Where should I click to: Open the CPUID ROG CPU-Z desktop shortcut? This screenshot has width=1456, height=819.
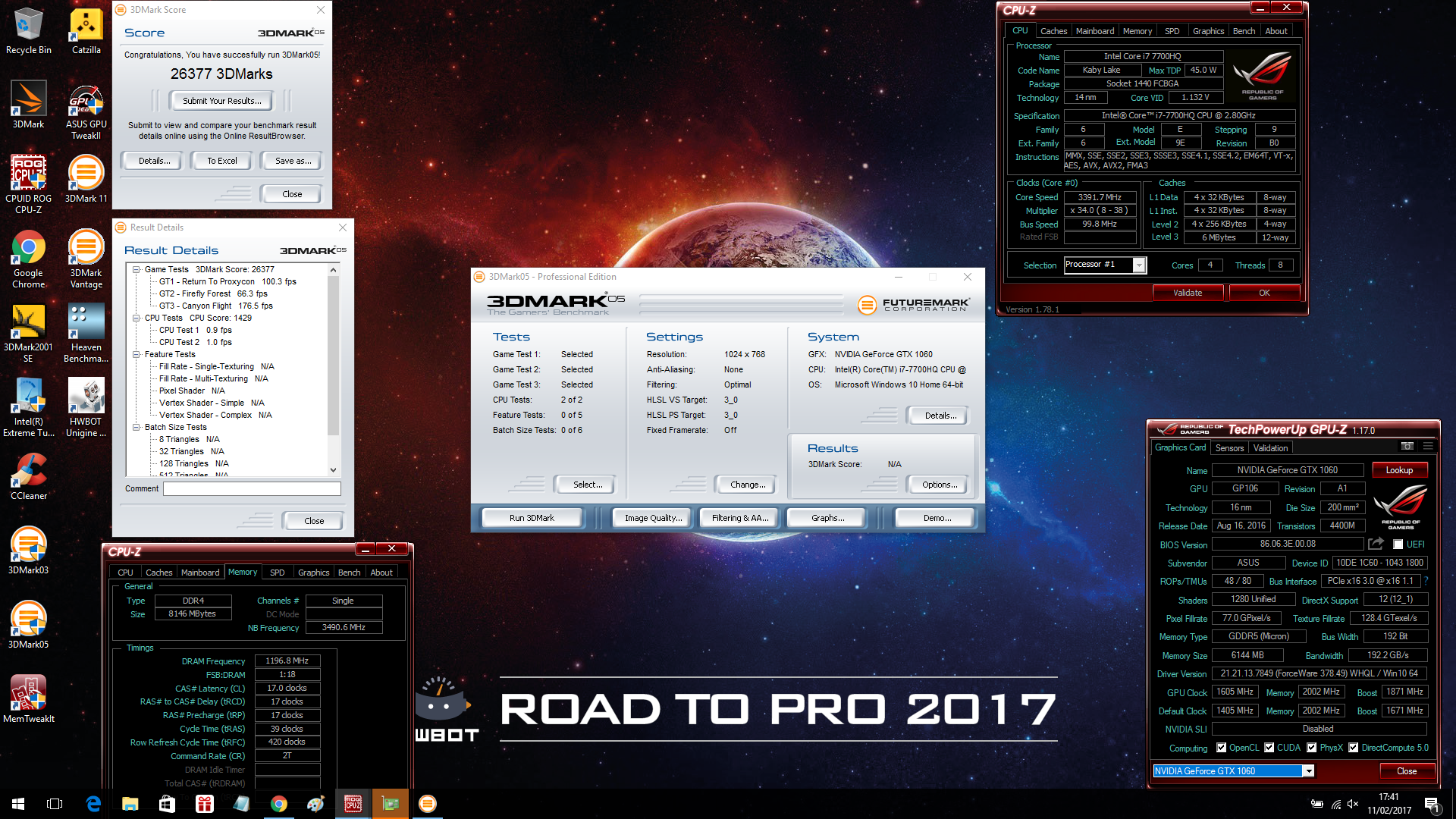29,184
